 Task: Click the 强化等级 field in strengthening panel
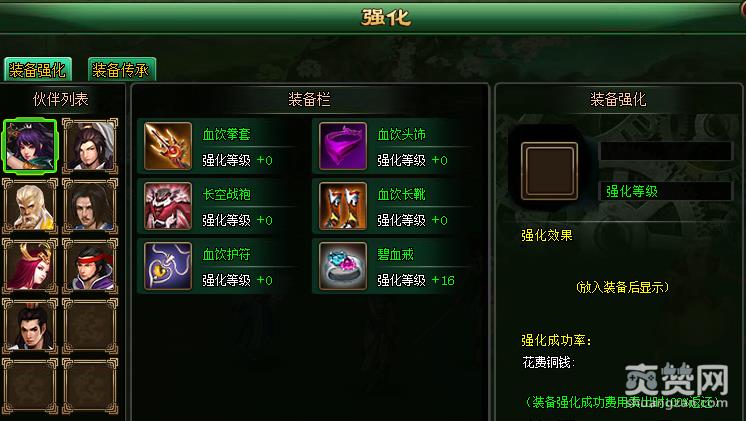click(666, 191)
